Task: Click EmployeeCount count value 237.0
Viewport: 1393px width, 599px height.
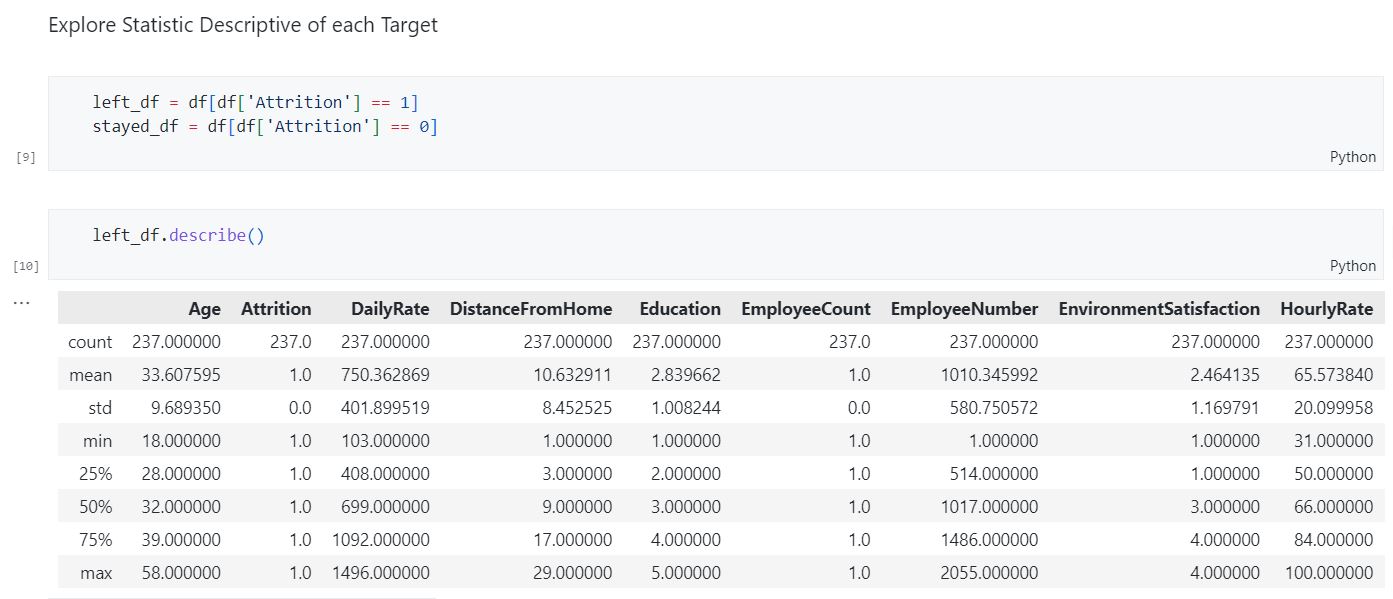Action: pyautogui.click(x=850, y=342)
